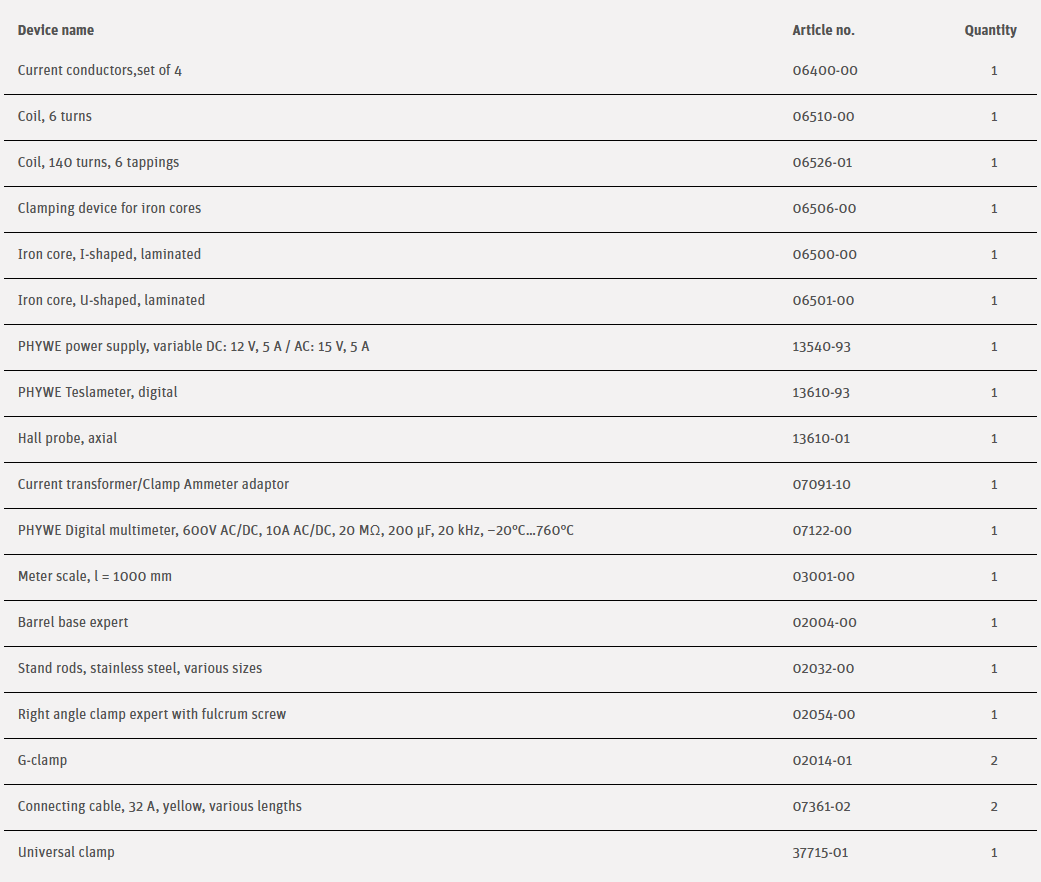Click Meter scale, l = 1000 mm
This screenshot has height=882, width=1041.
[94, 577]
